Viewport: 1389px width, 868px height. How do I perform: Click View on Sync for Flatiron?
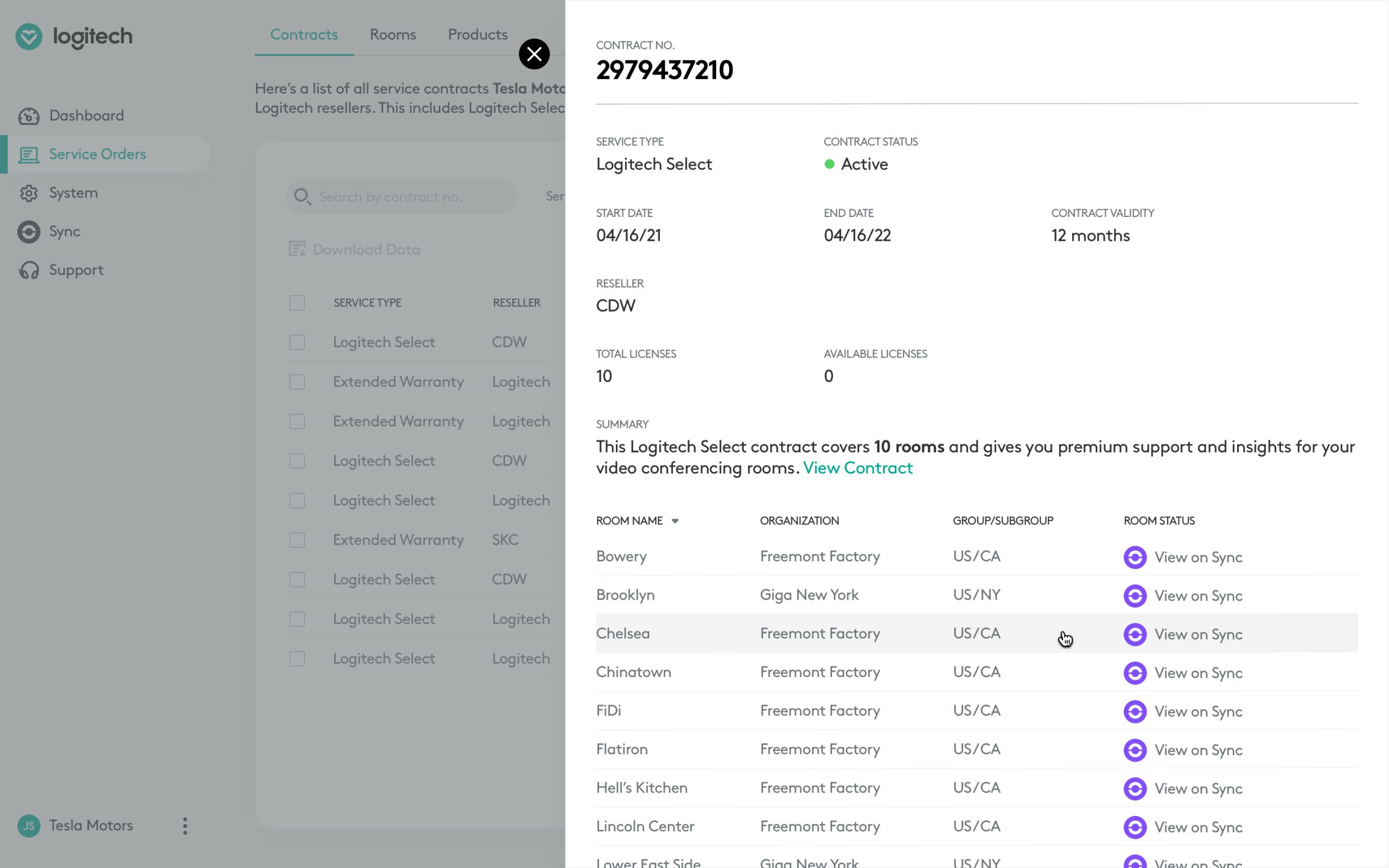[1199, 750]
